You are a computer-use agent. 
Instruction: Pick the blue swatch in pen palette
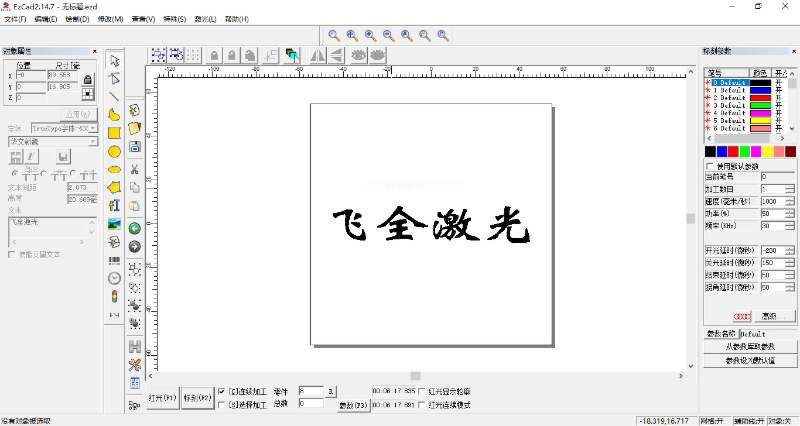[723, 151]
